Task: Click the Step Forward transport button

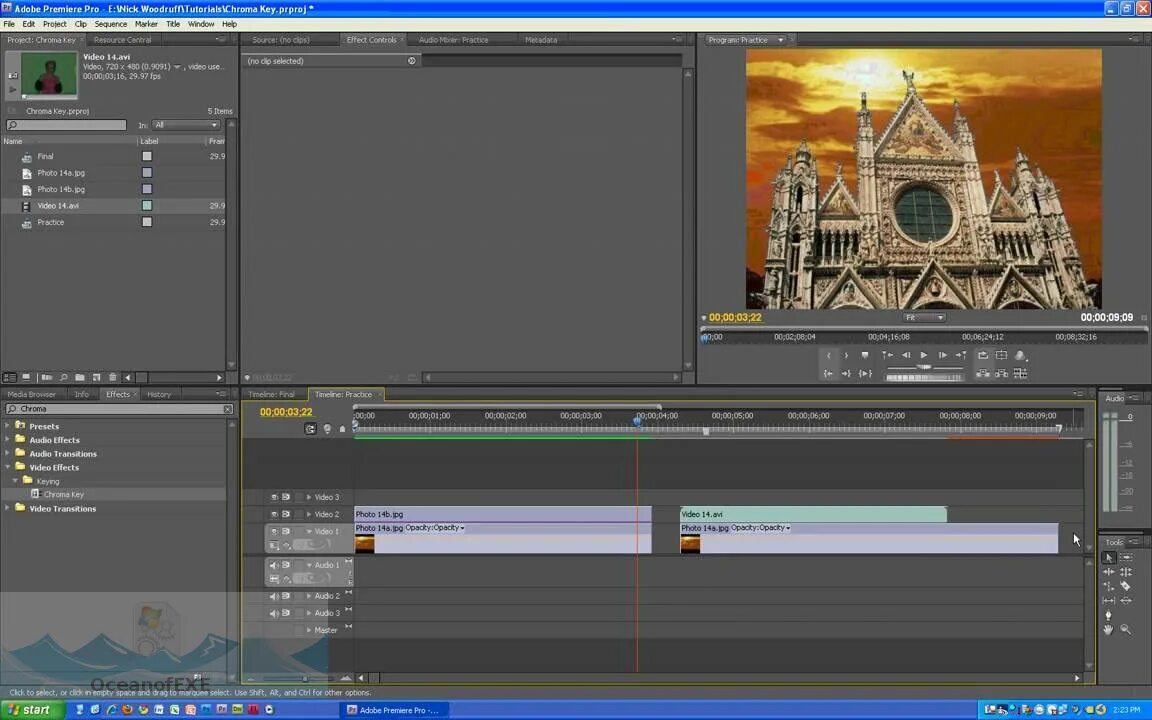Action: pyautogui.click(x=941, y=354)
